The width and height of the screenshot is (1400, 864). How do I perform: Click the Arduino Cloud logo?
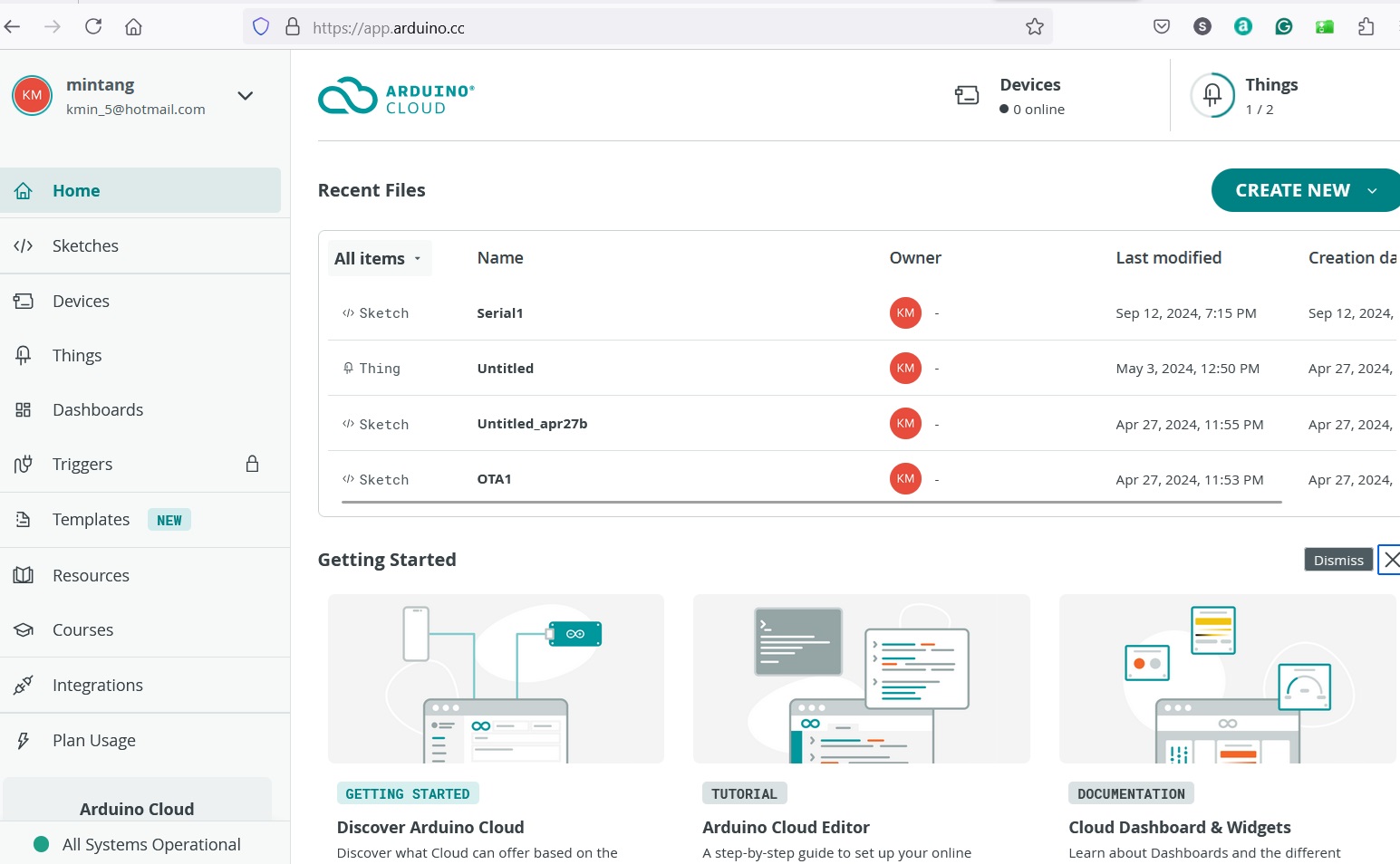[396, 97]
